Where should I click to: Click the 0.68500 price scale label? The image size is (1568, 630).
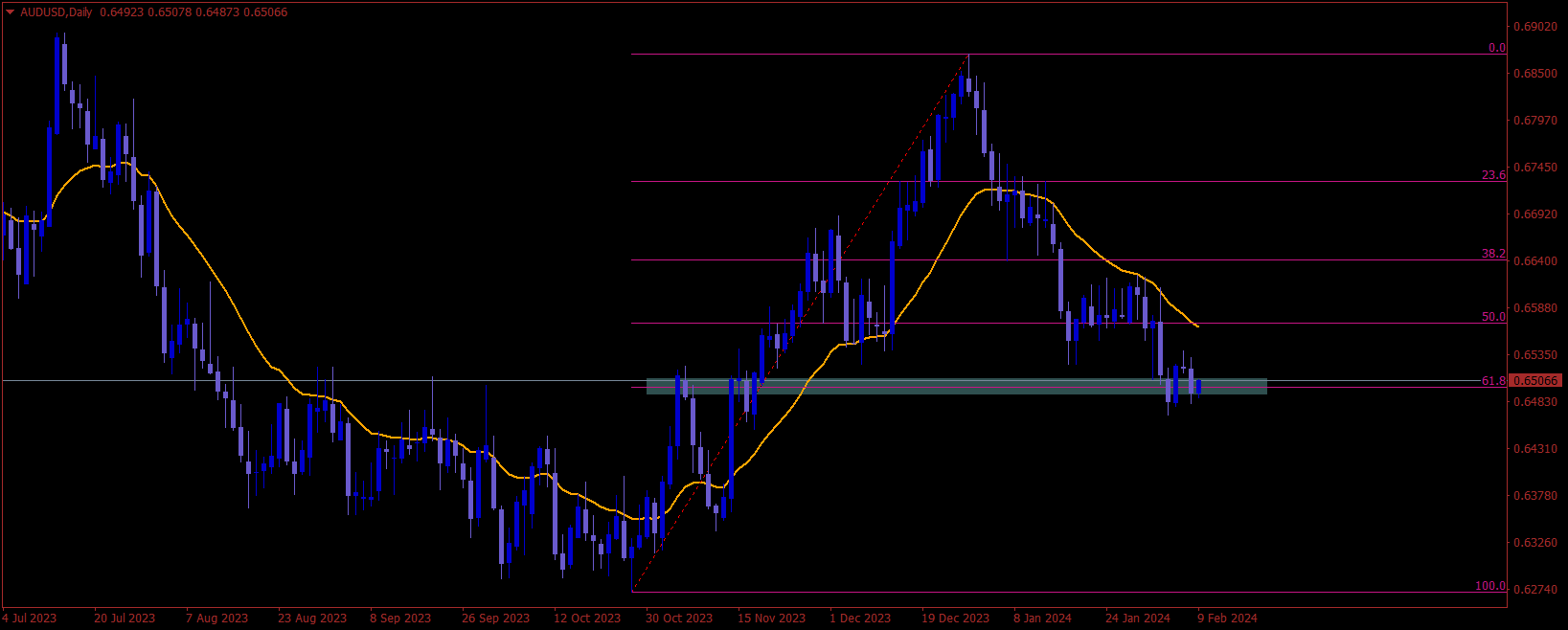click(x=1535, y=74)
